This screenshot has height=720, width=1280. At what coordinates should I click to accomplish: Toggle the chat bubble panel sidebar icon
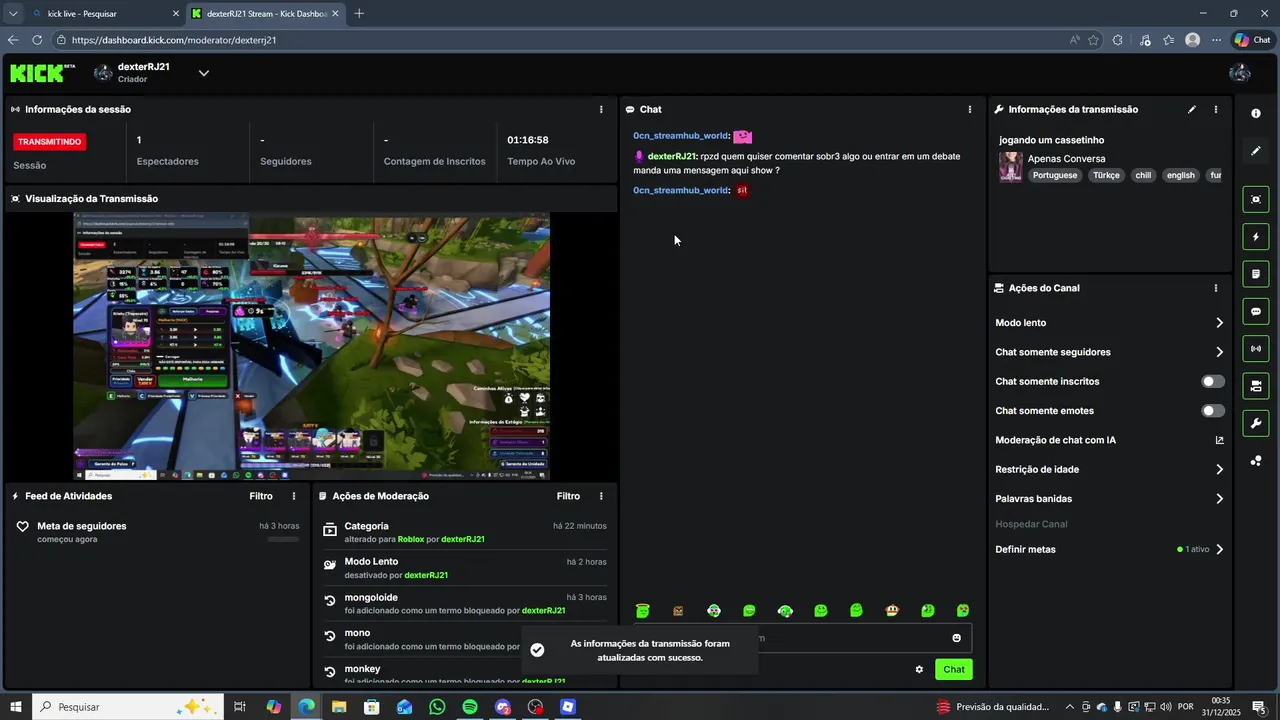tap(1256, 311)
